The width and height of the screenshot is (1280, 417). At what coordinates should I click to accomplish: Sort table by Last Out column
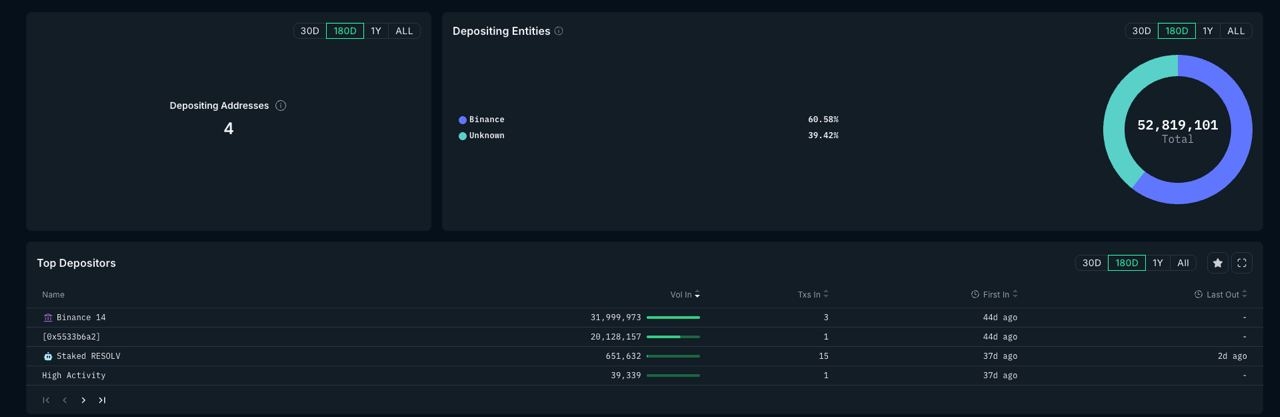[x=1221, y=295]
